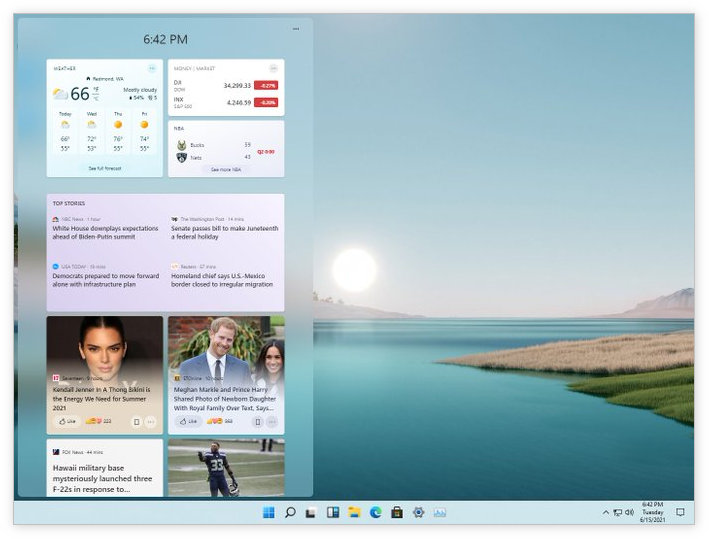The height and width of the screenshot is (539, 709).
Task: Open the Money widget more options menu
Action: (273, 68)
